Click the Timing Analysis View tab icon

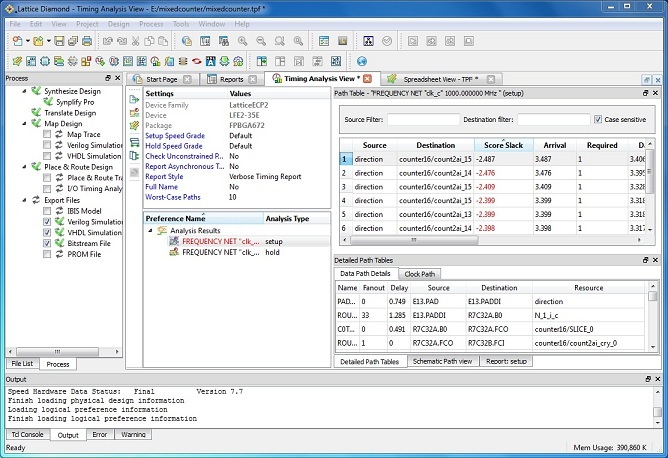tap(277, 79)
